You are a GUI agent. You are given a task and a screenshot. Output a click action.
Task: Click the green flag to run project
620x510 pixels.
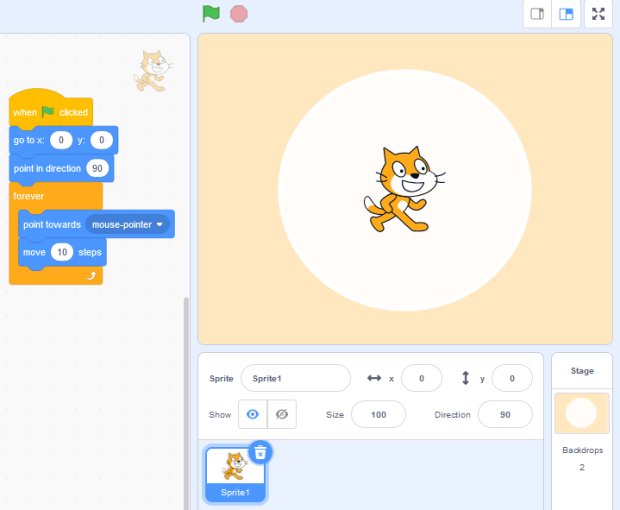tap(210, 14)
